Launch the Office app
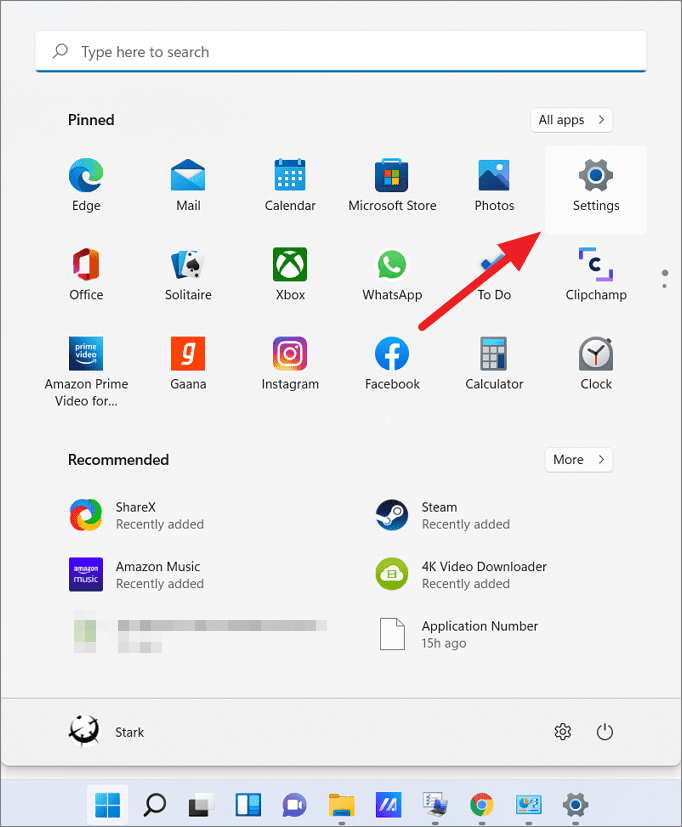The width and height of the screenshot is (682, 827). pyautogui.click(x=86, y=274)
